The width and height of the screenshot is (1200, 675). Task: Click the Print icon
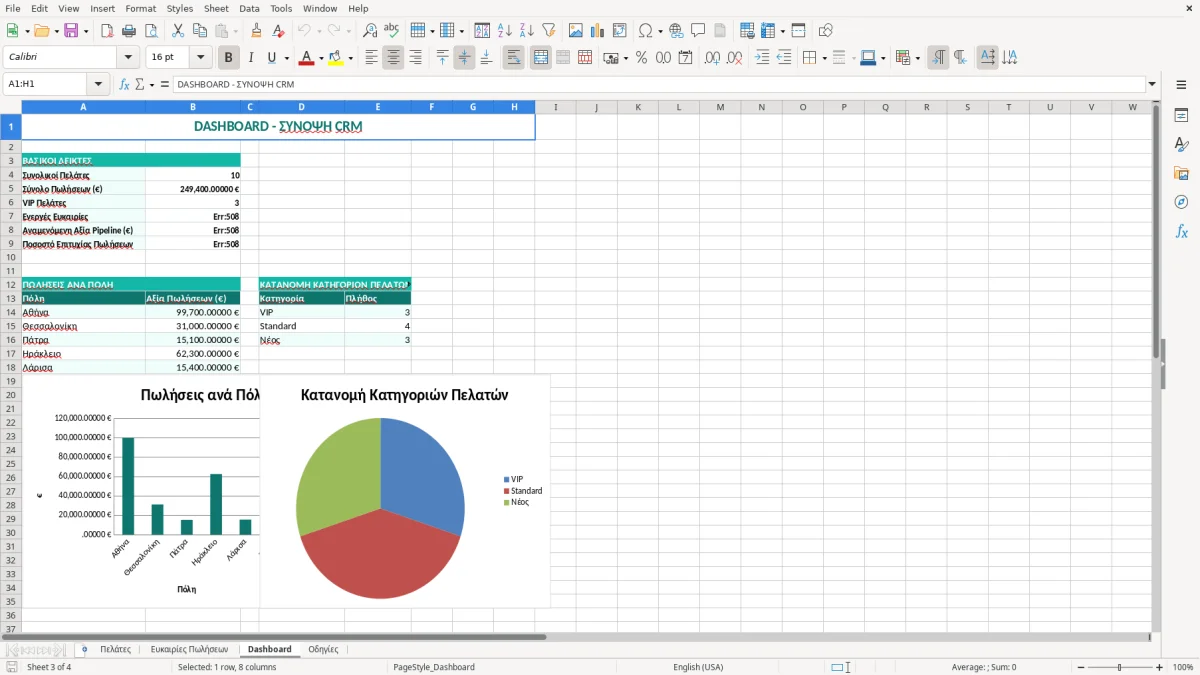tap(129, 31)
